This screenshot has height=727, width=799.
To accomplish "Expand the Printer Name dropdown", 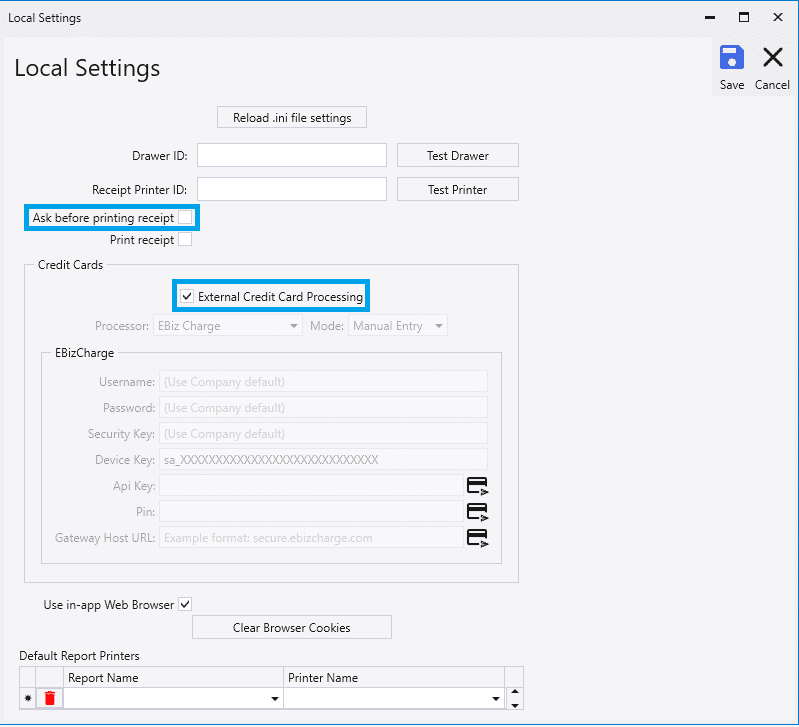I will (x=495, y=699).
